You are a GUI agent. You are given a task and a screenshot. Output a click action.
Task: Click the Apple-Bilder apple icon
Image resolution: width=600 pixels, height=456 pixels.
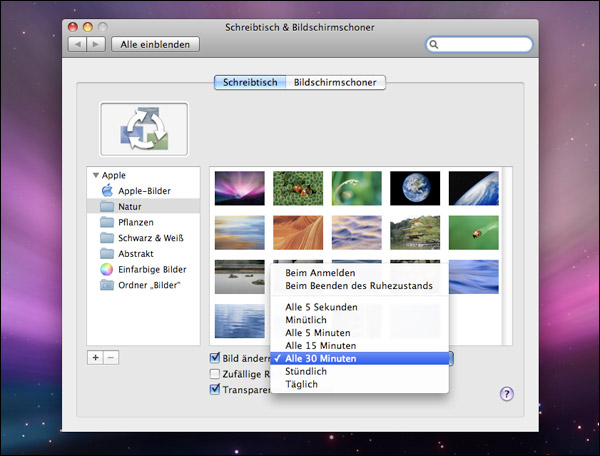[x=107, y=189]
